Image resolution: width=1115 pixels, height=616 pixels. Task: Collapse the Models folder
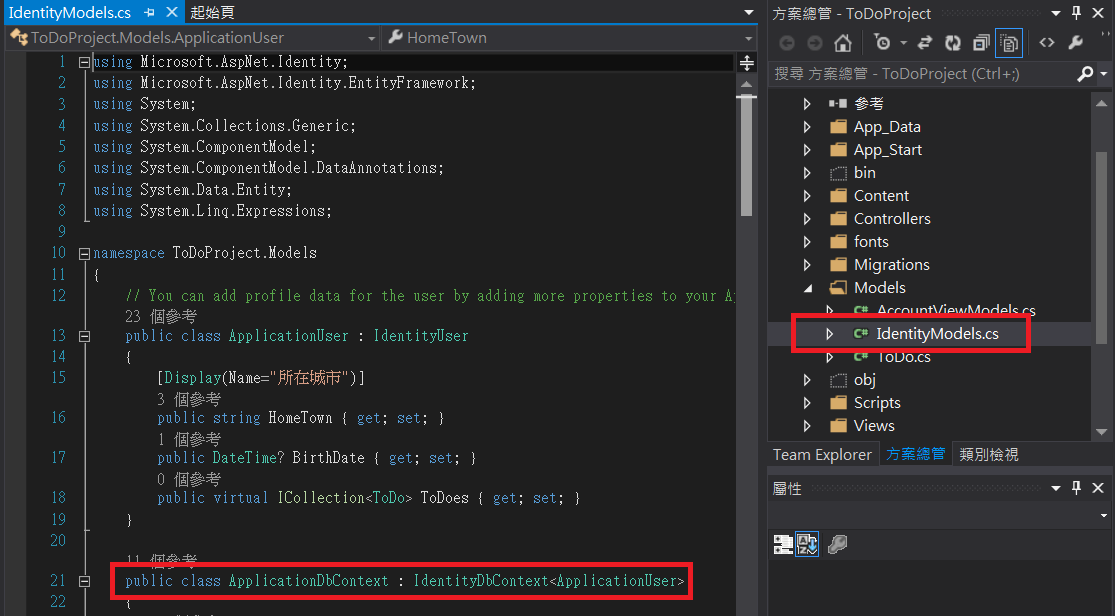808,288
